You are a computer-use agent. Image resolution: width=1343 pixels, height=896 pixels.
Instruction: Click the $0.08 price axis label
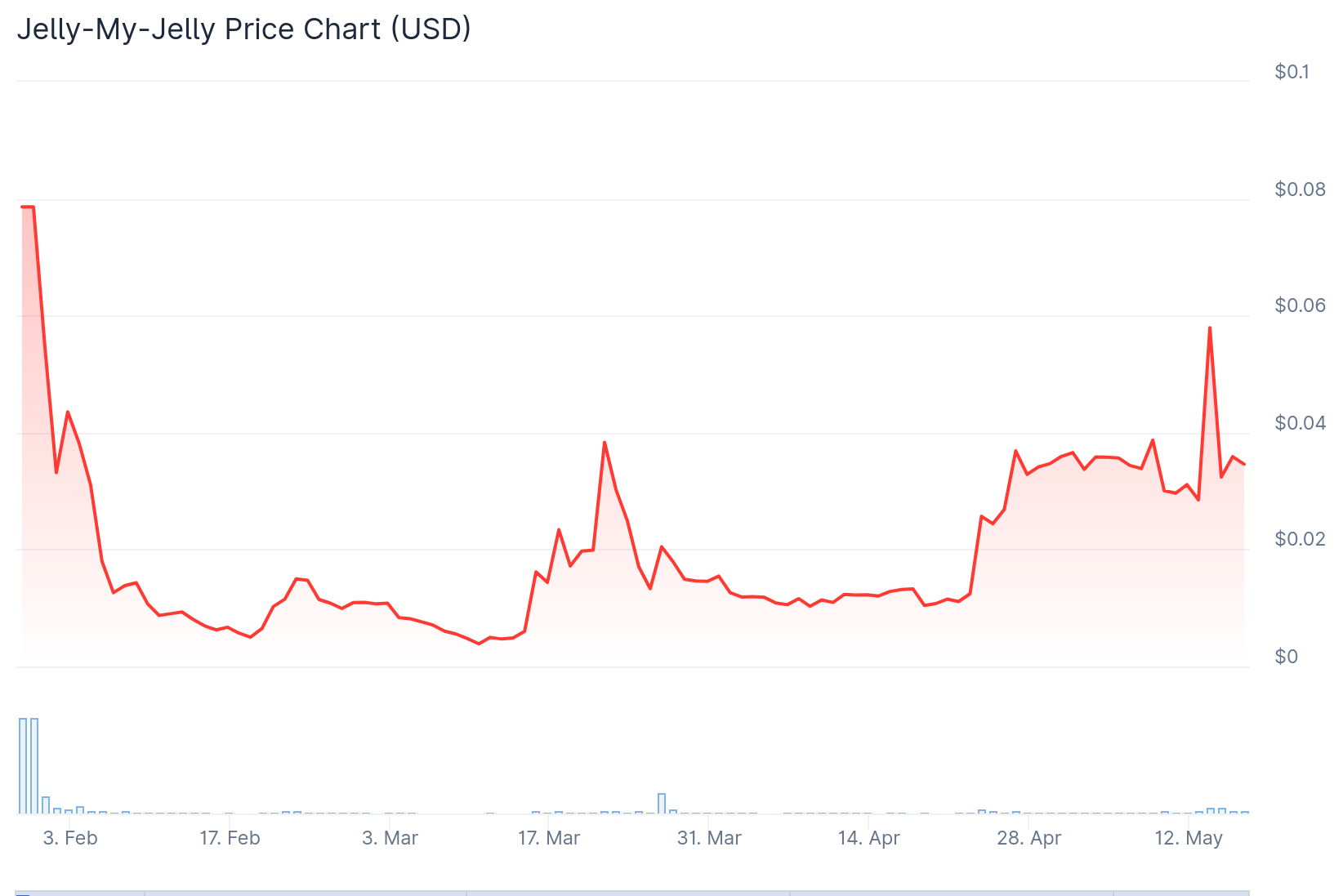[1300, 189]
